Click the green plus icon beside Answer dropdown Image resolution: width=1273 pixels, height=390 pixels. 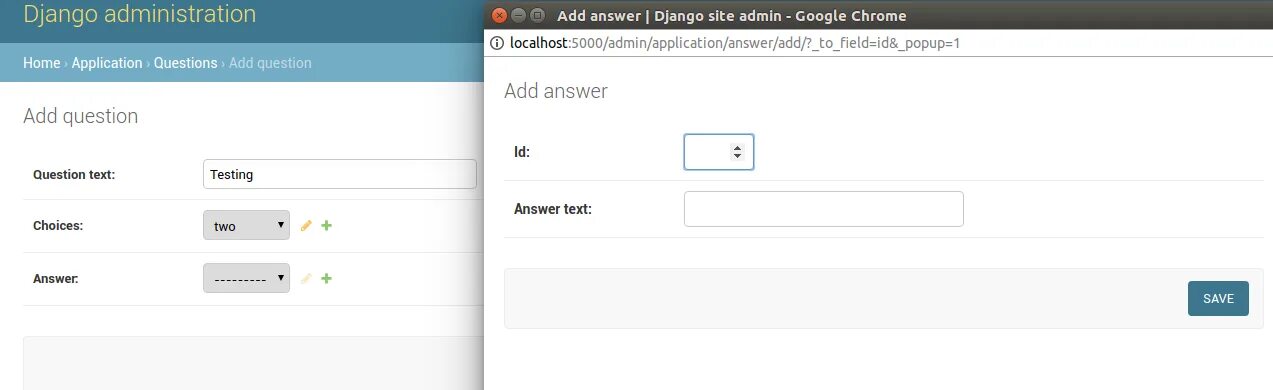point(326,278)
